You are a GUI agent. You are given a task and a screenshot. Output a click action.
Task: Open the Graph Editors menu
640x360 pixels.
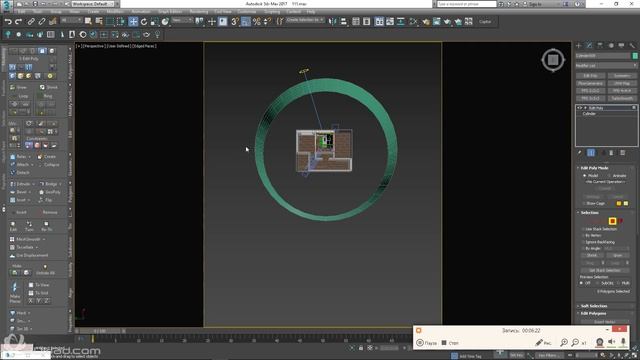click(170, 11)
